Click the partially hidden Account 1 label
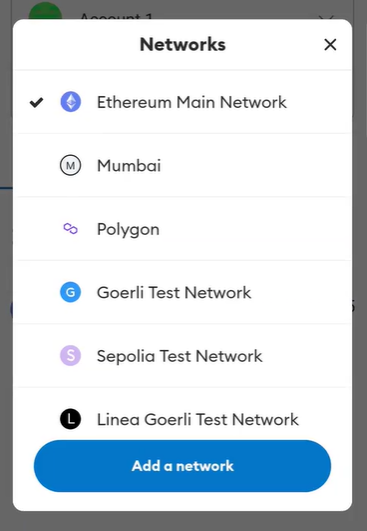 (116, 16)
